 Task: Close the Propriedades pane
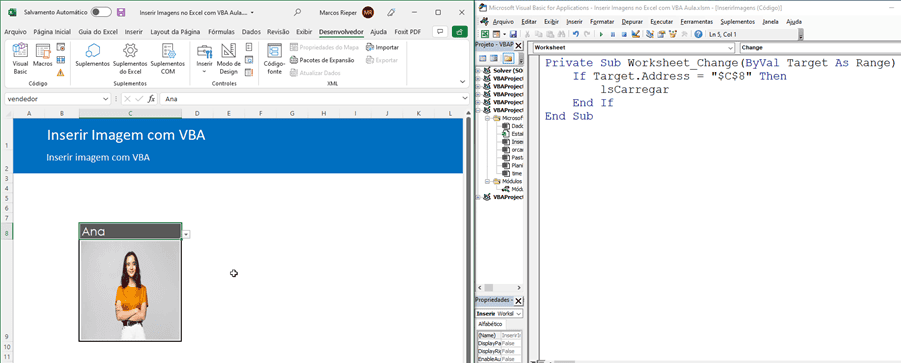[x=518, y=300]
